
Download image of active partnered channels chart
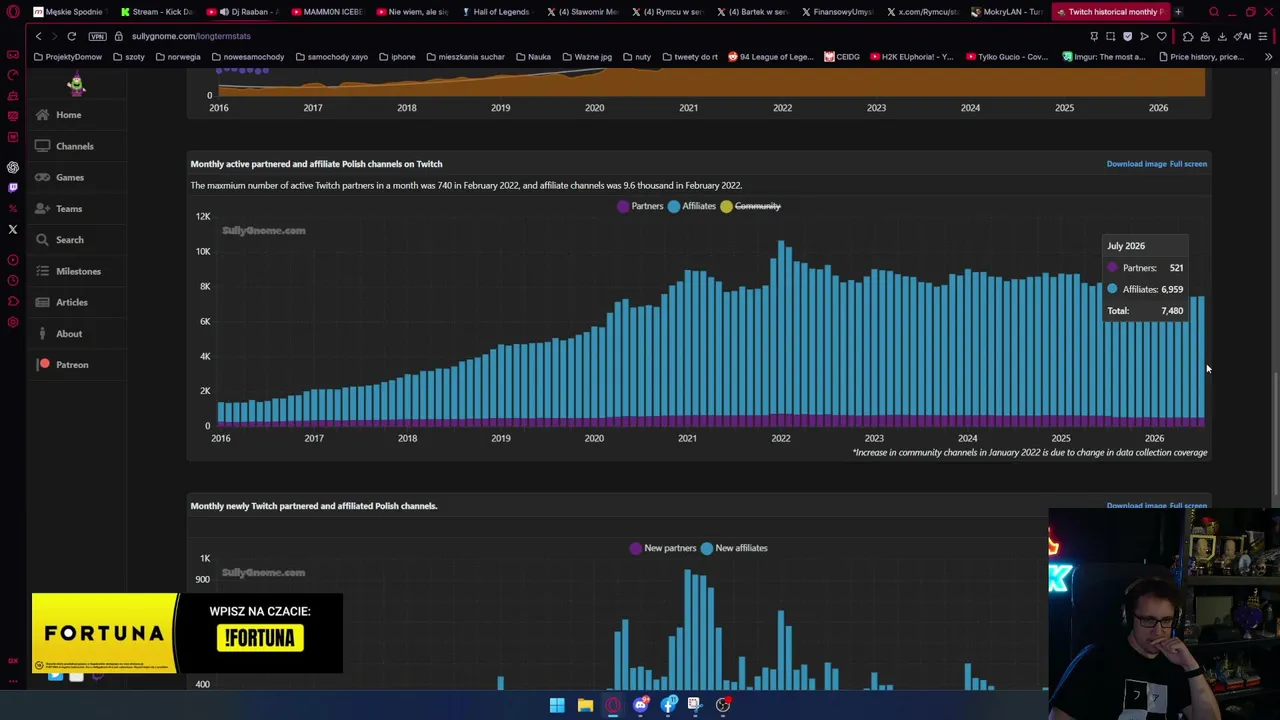coord(1136,164)
